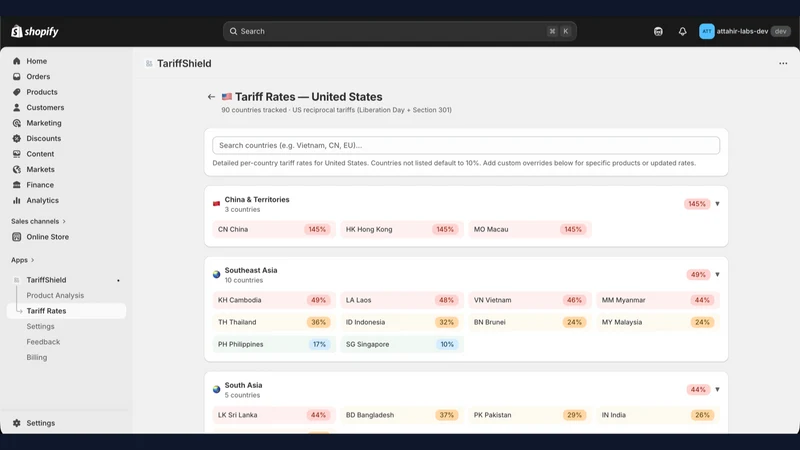The height and width of the screenshot is (450, 800).
Task: Click the Discounts badge icon
Action: (17, 138)
